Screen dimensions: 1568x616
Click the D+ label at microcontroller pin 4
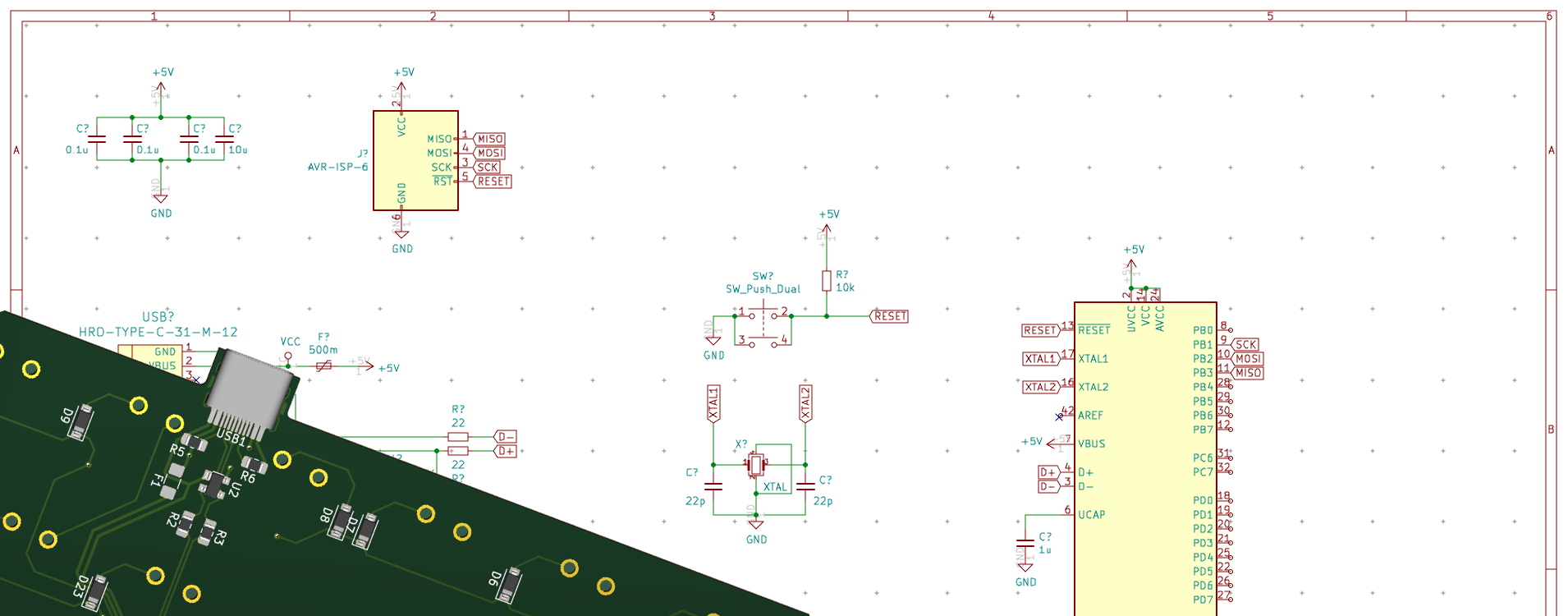point(1048,472)
